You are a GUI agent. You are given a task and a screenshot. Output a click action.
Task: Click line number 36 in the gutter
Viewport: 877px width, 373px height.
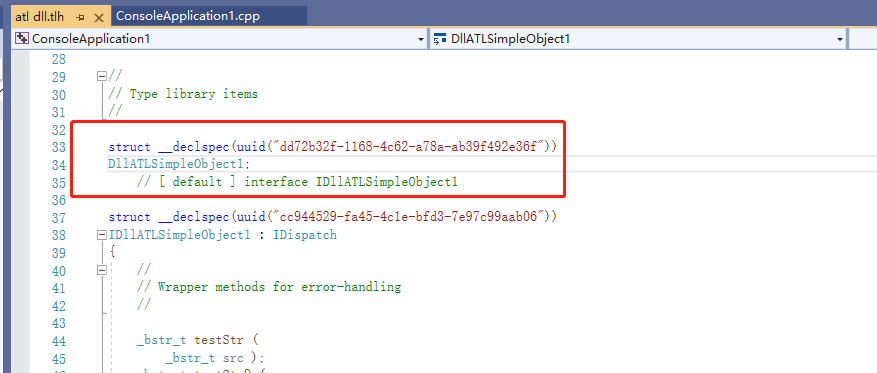pos(58,200)
